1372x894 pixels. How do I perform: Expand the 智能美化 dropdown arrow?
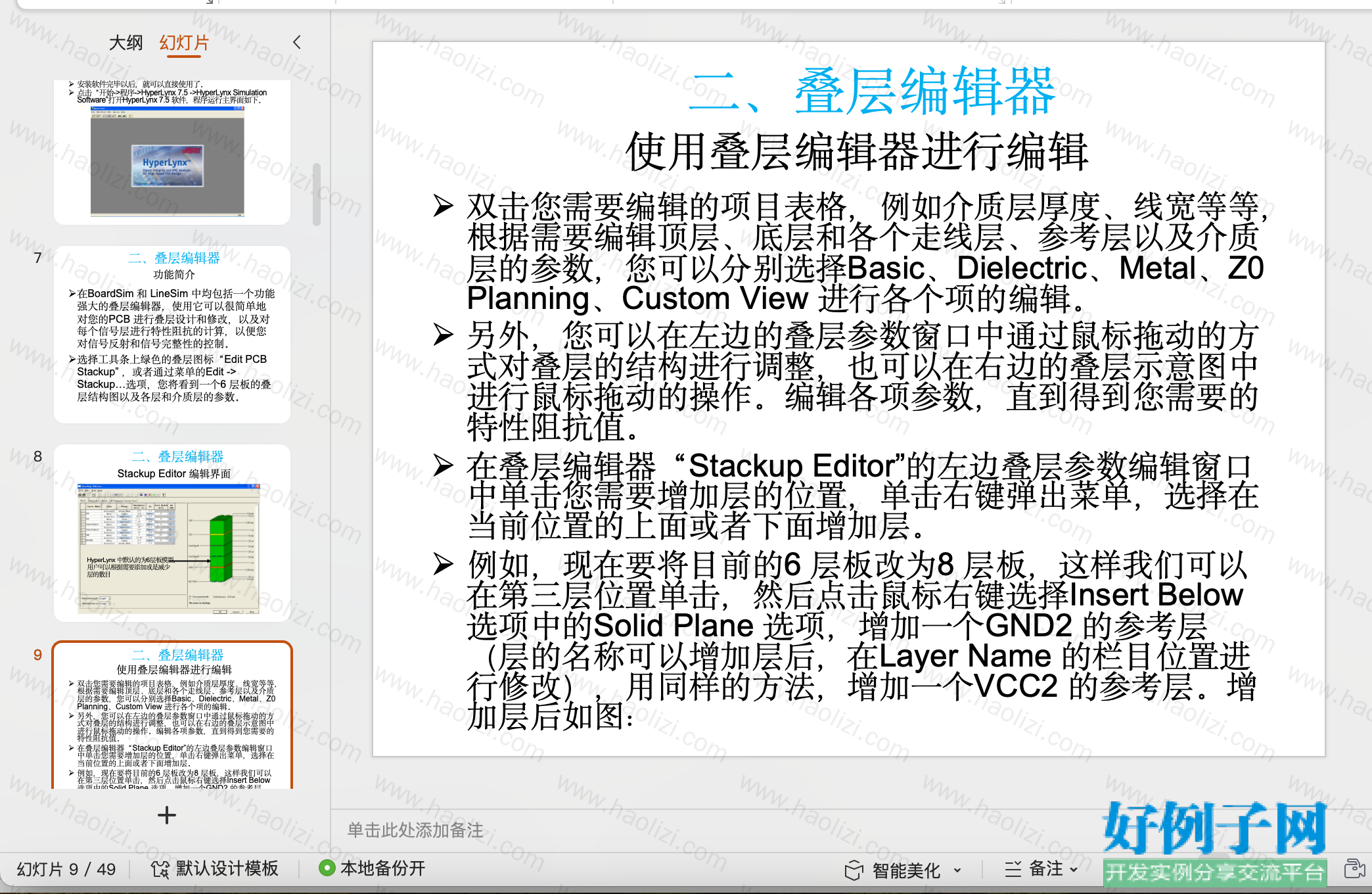[x=957, y=870]
